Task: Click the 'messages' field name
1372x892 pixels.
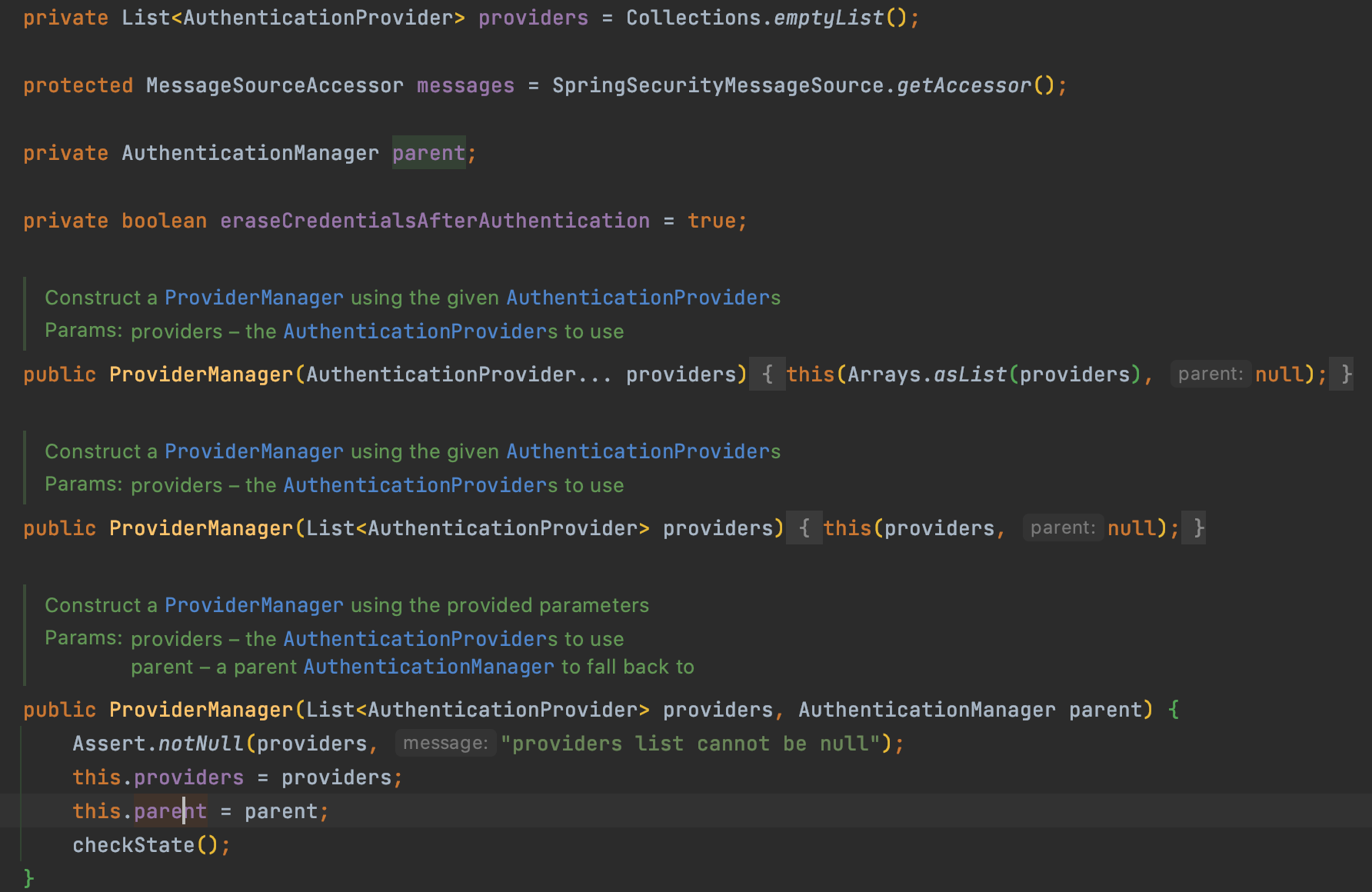Action: 465,85
